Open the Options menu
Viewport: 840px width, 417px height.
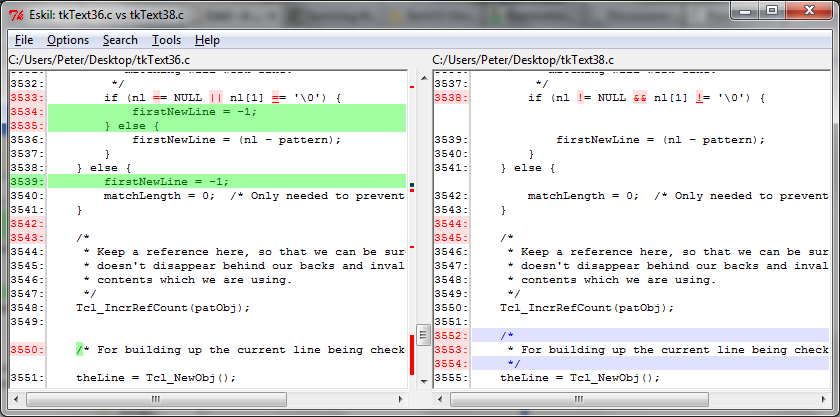point(68,40)
